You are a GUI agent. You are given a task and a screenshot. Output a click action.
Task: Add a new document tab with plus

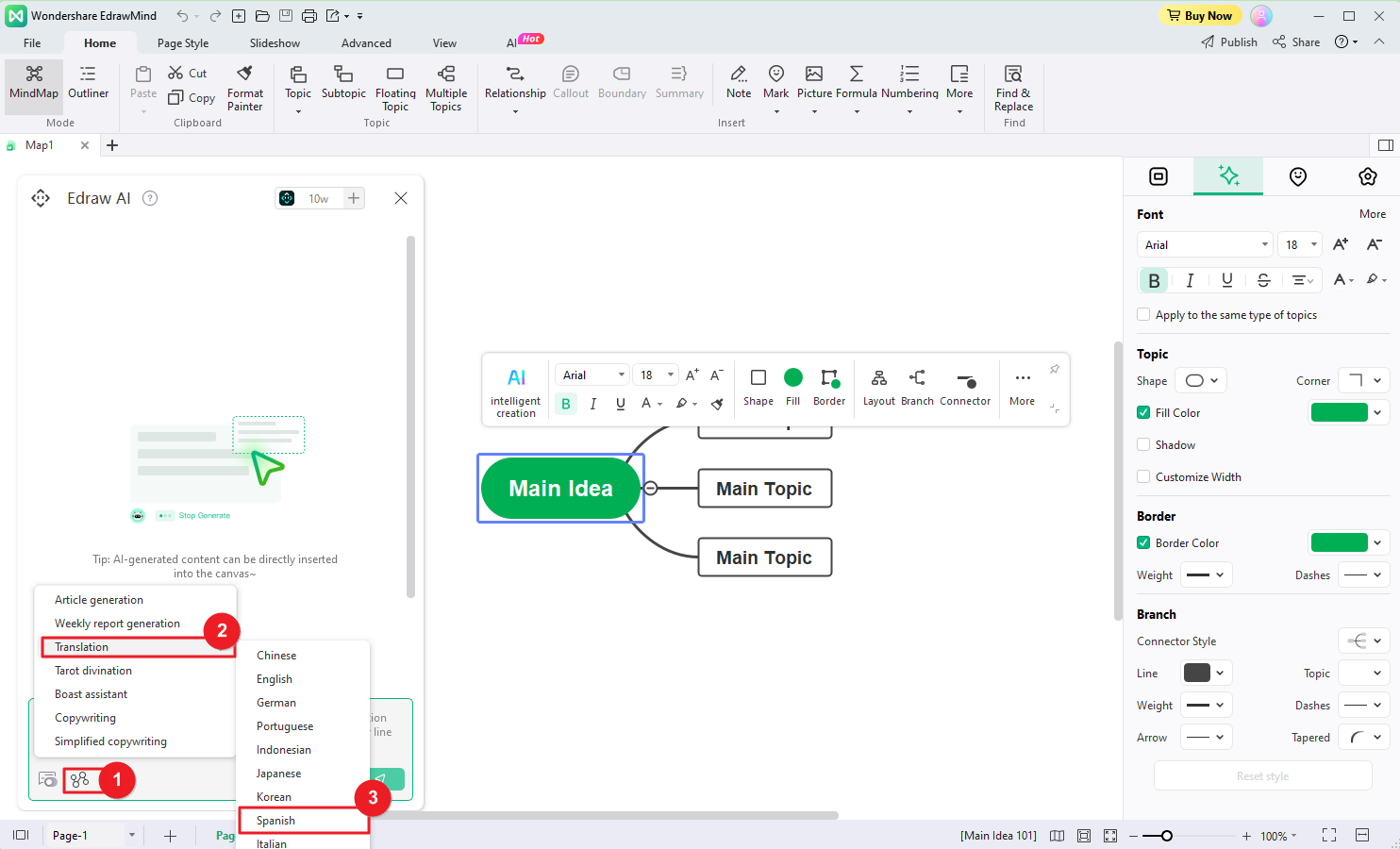[x=112, y=145]
